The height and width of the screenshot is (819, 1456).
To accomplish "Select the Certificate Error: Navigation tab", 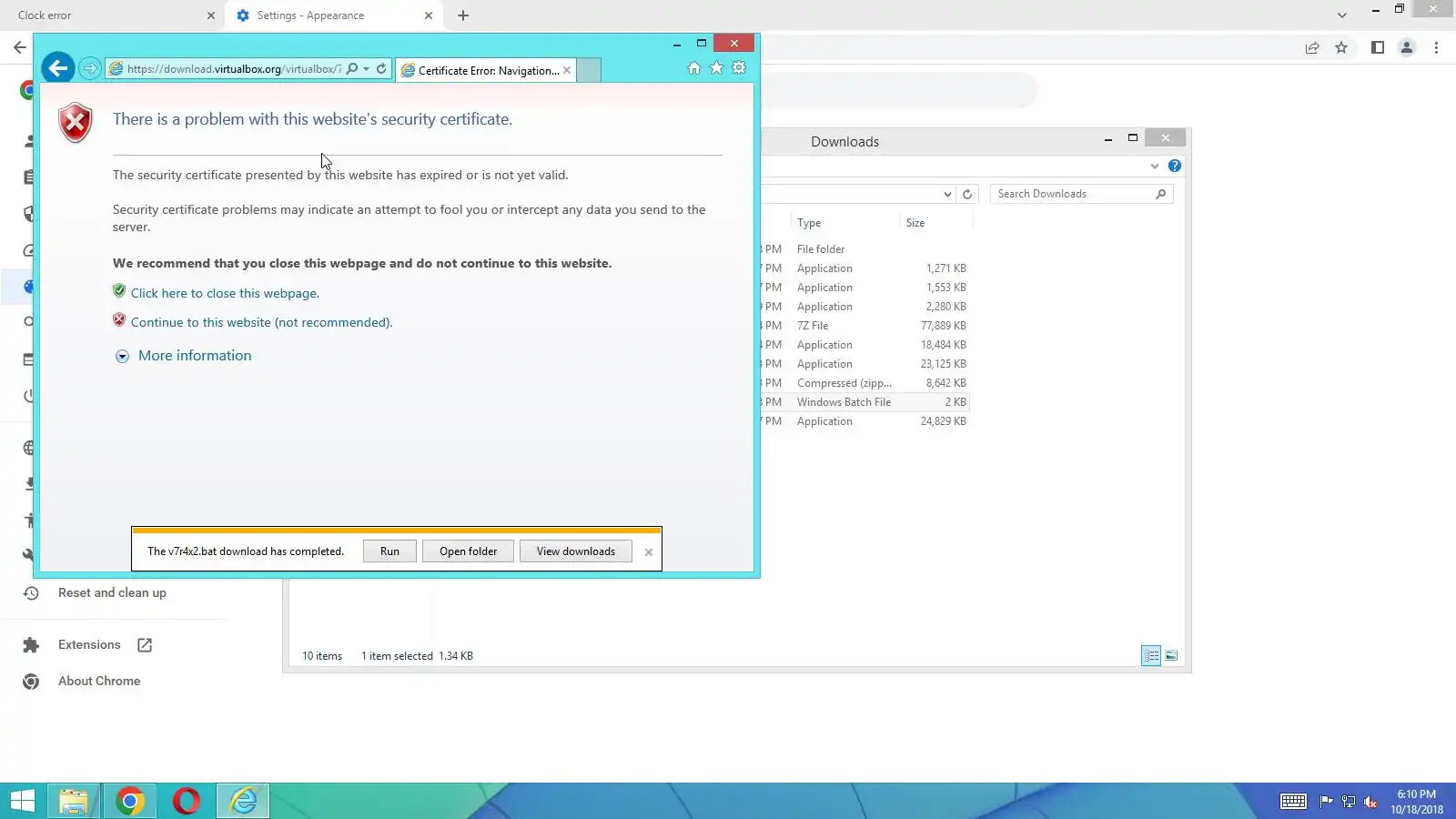I will tap(486, 70).
